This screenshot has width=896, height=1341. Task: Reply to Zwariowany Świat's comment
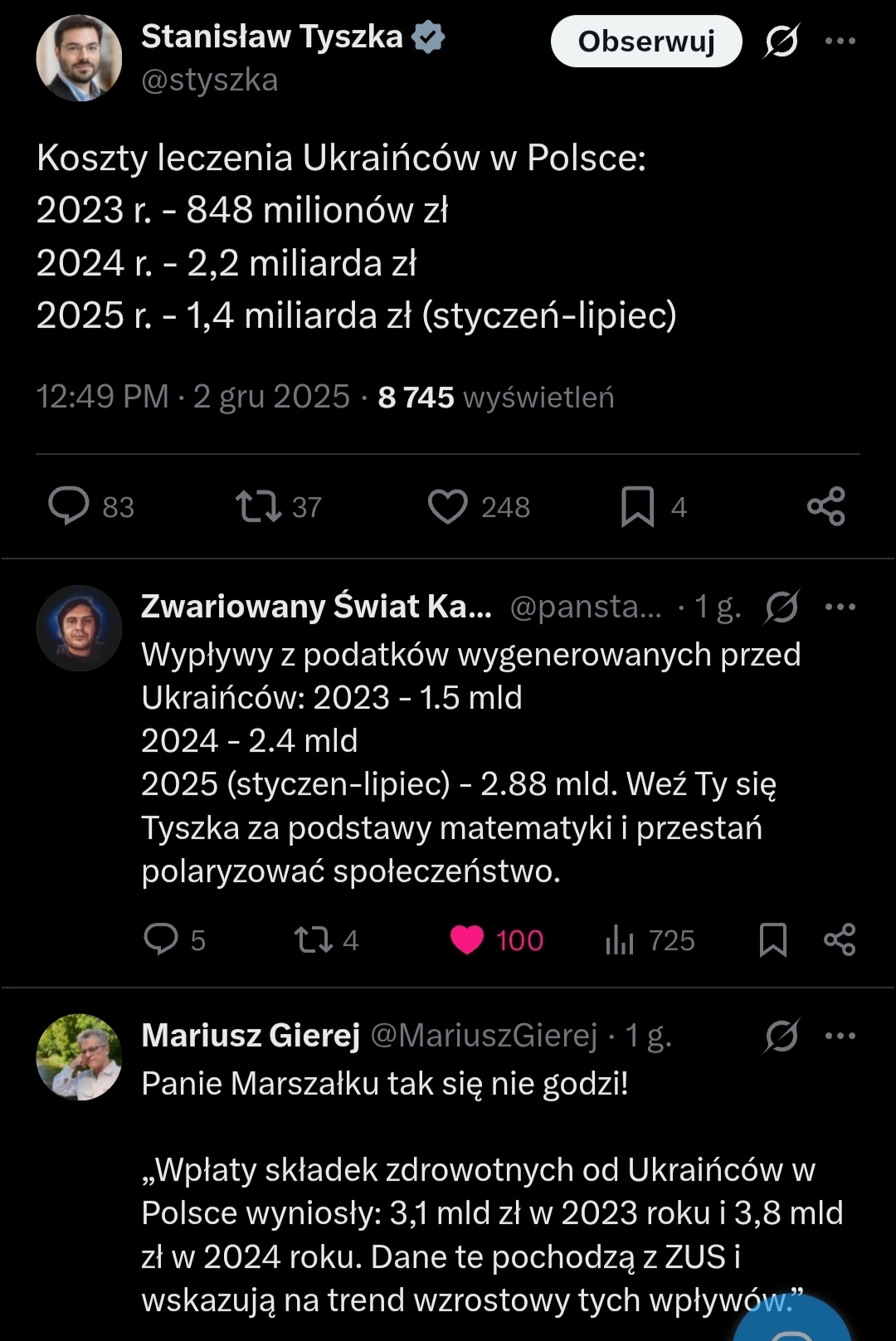point(161,939)
